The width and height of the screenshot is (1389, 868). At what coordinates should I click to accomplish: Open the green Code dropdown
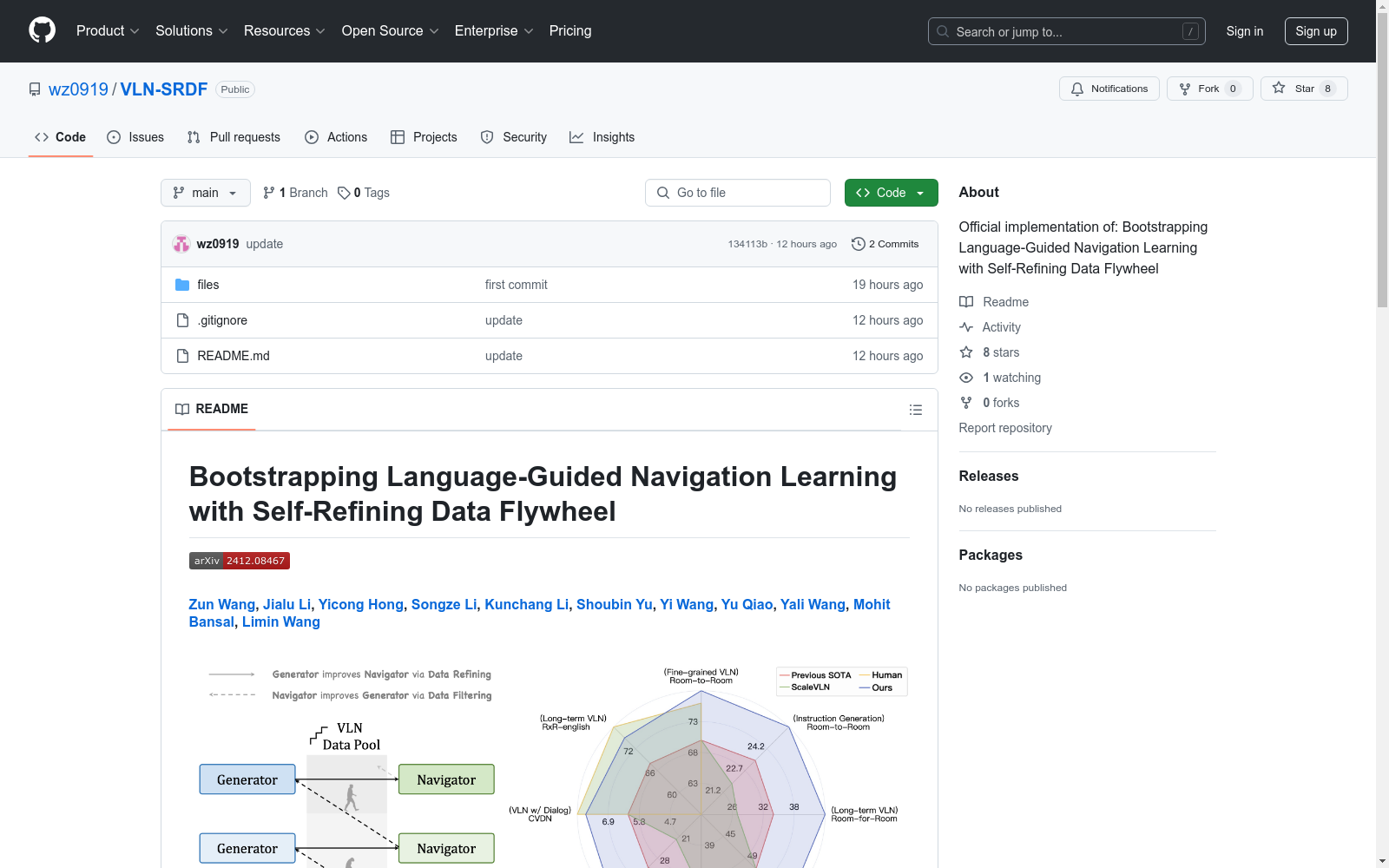coord(891,193)
